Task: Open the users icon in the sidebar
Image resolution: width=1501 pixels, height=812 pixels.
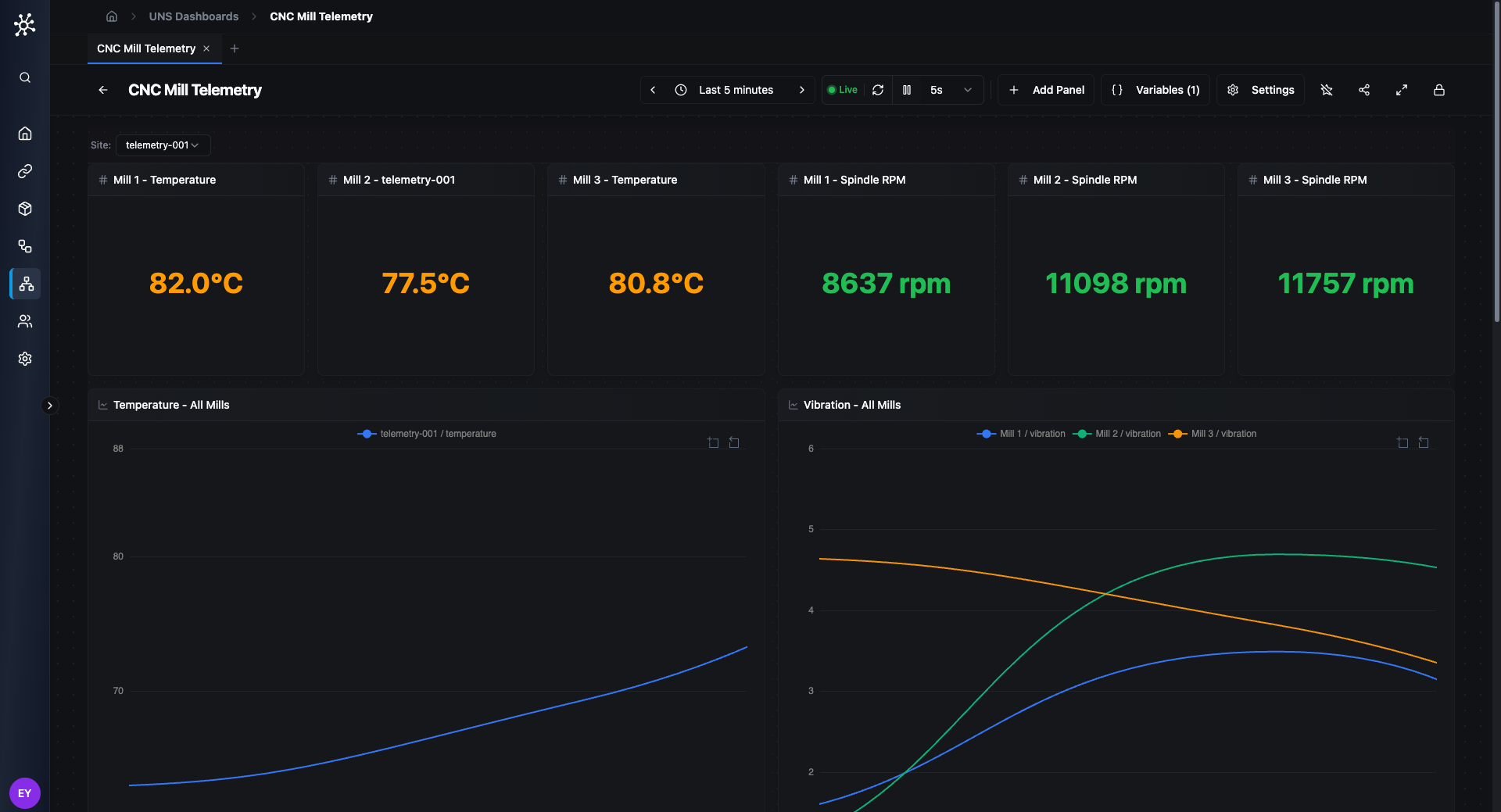Action: (25, 321)
